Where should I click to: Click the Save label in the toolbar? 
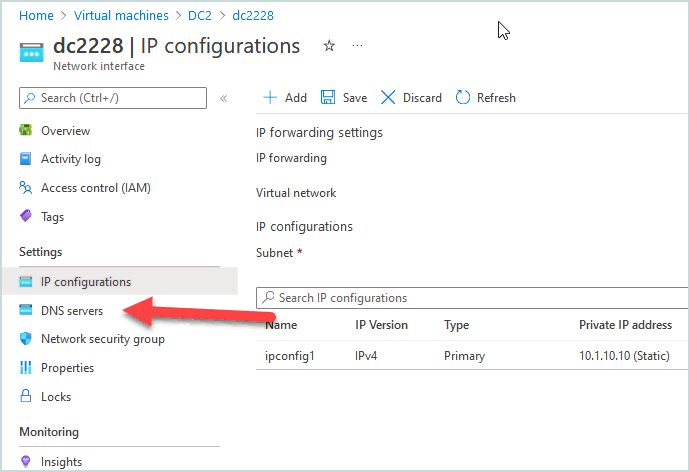(x=355, y=98)
